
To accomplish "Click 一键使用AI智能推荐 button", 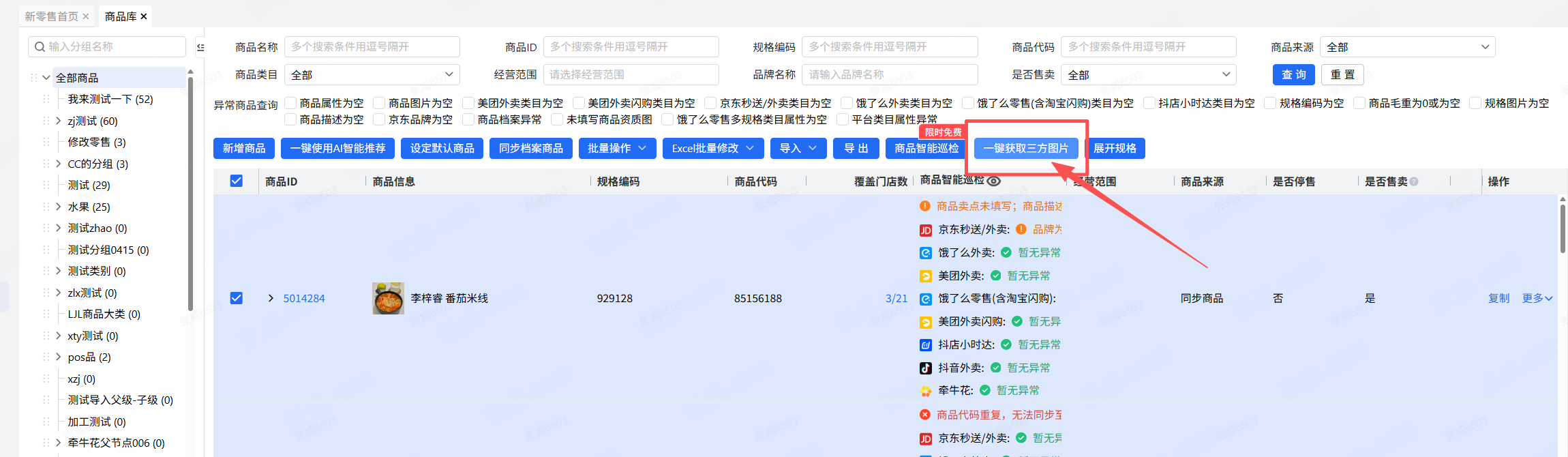I will [x=338, y=148].
